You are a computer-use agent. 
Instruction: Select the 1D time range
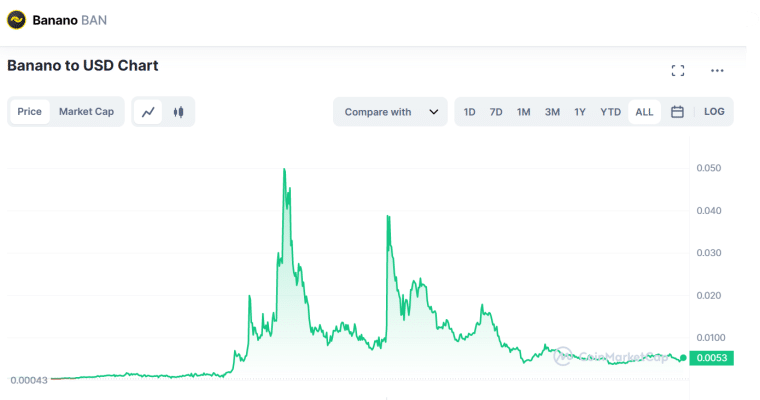click(470, 112)
